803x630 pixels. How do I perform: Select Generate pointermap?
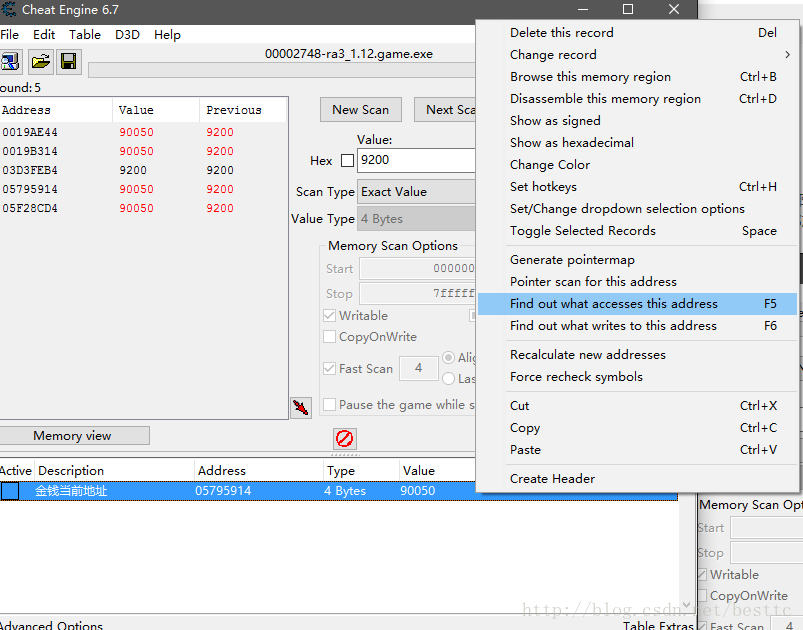(x=637, y=260)
